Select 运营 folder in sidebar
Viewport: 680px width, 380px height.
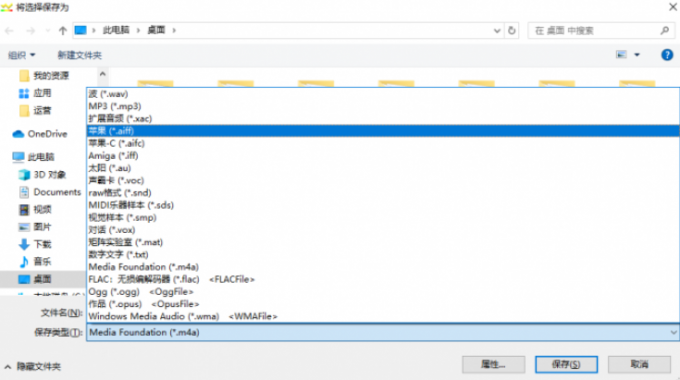35,111
